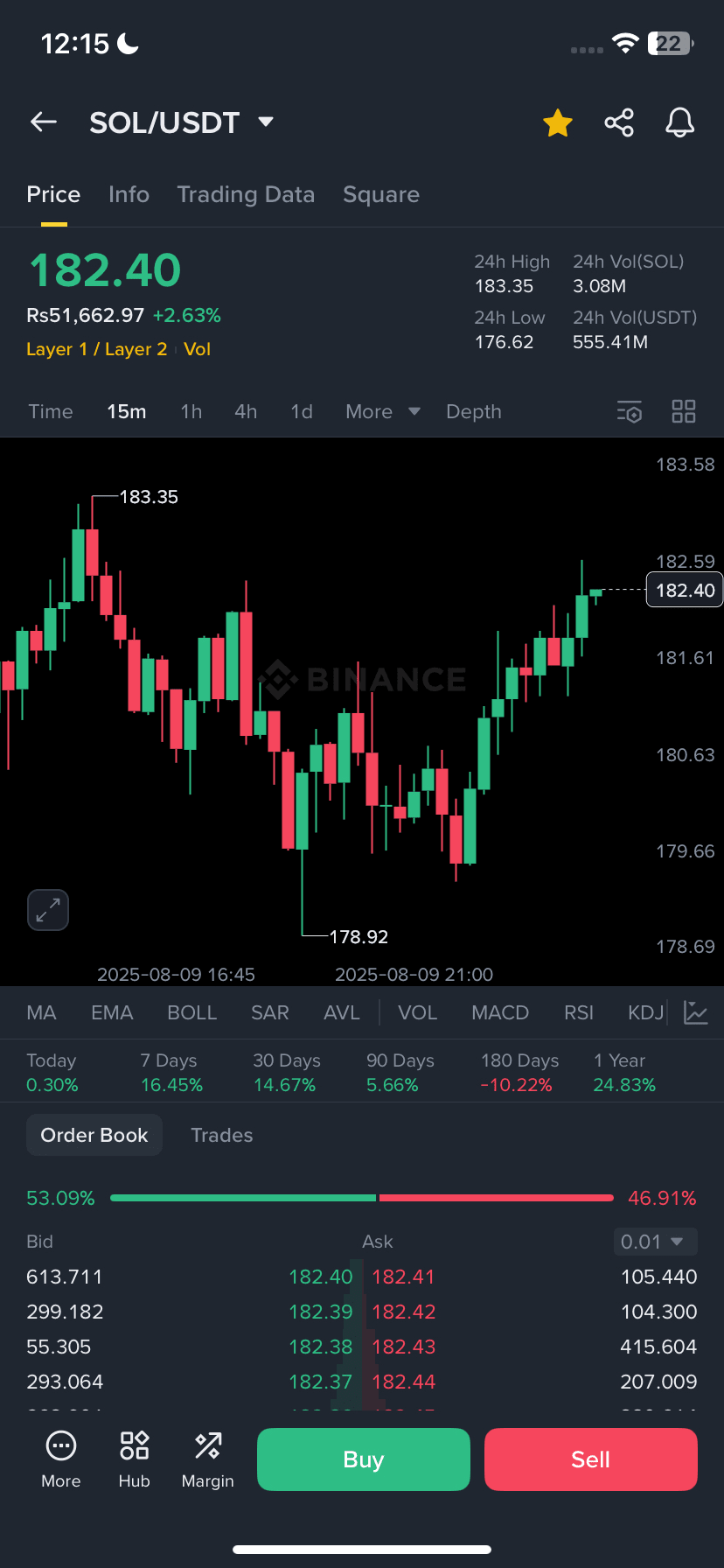Switch to the Info tab
Image resolution: width=724 pixels, height=1568 pixels.
[129, 194]
